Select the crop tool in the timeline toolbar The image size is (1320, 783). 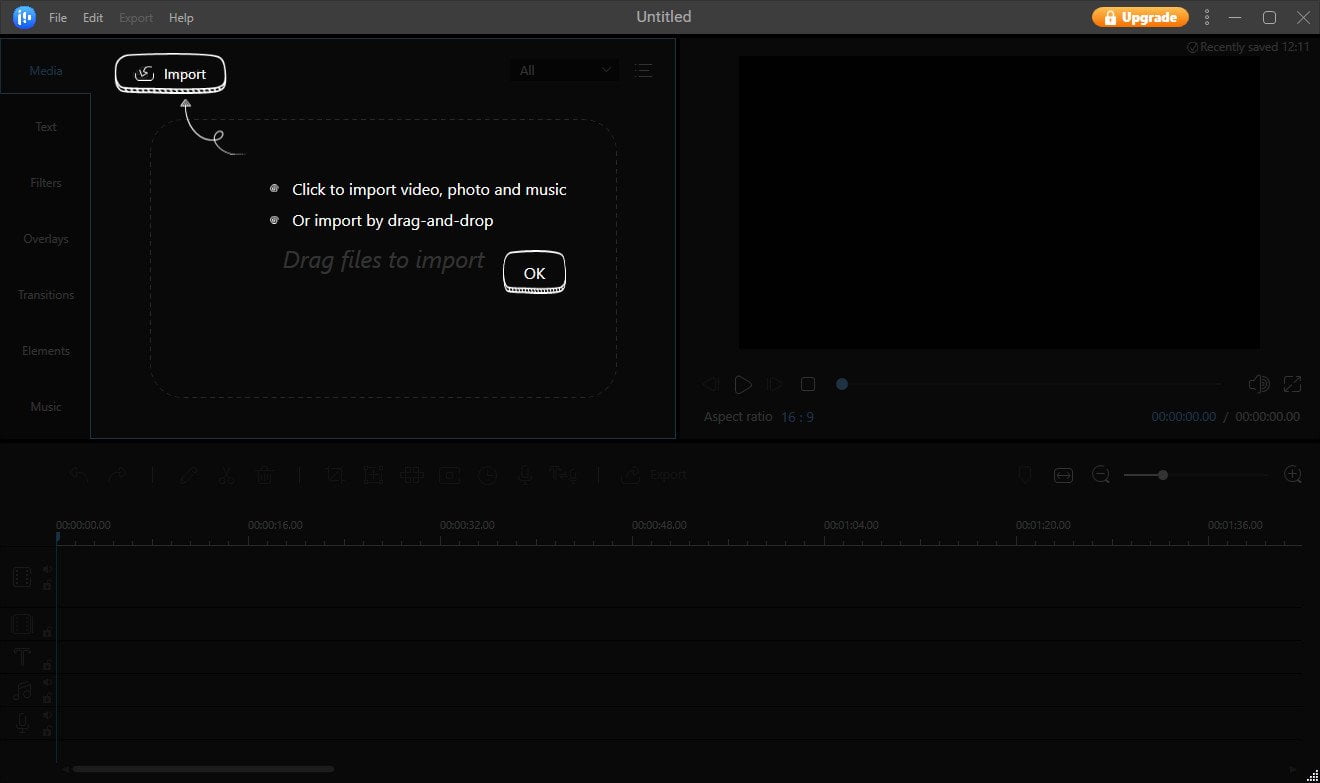point(335,475)
